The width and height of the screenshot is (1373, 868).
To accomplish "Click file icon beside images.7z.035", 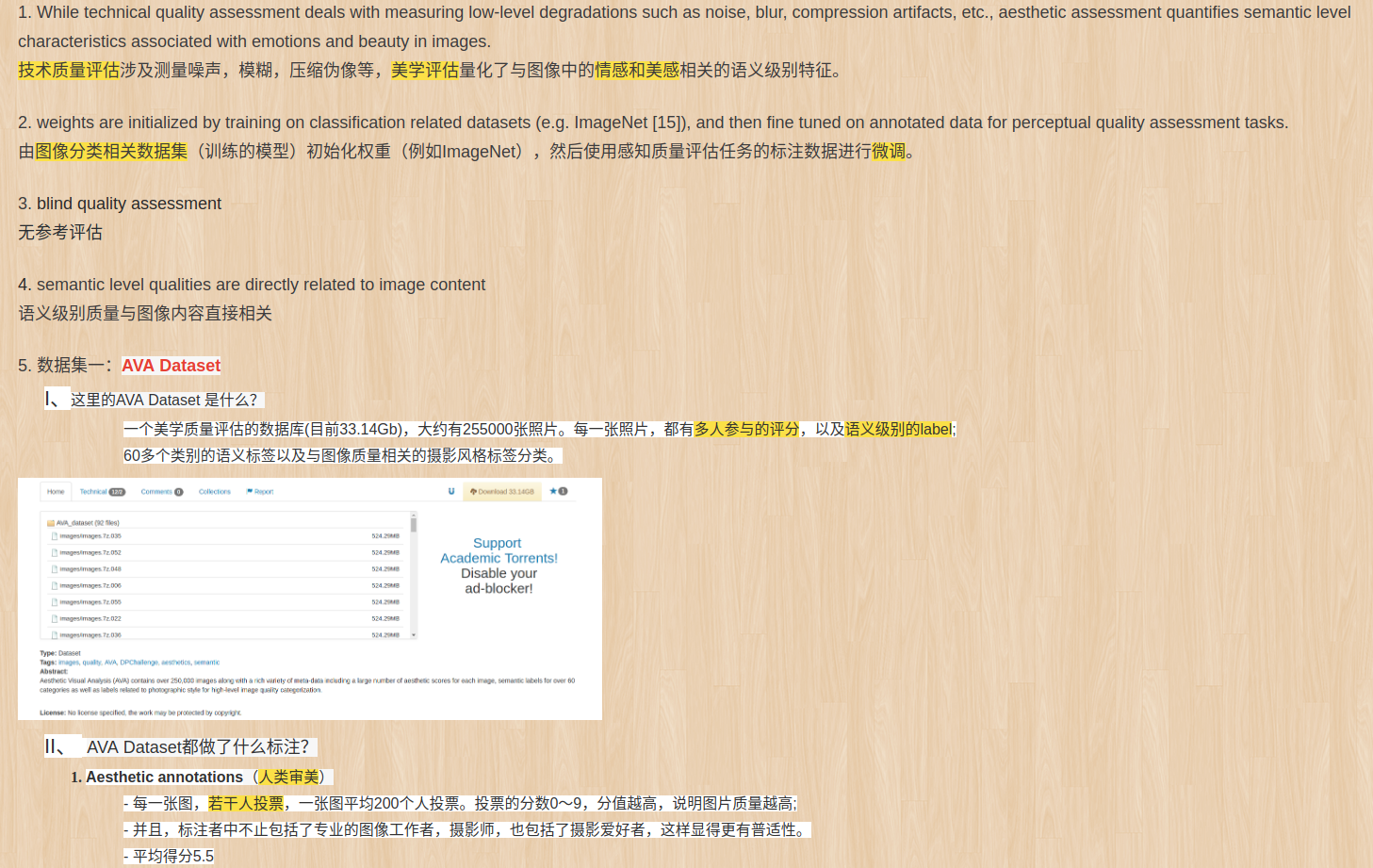I will coord(55,536).
